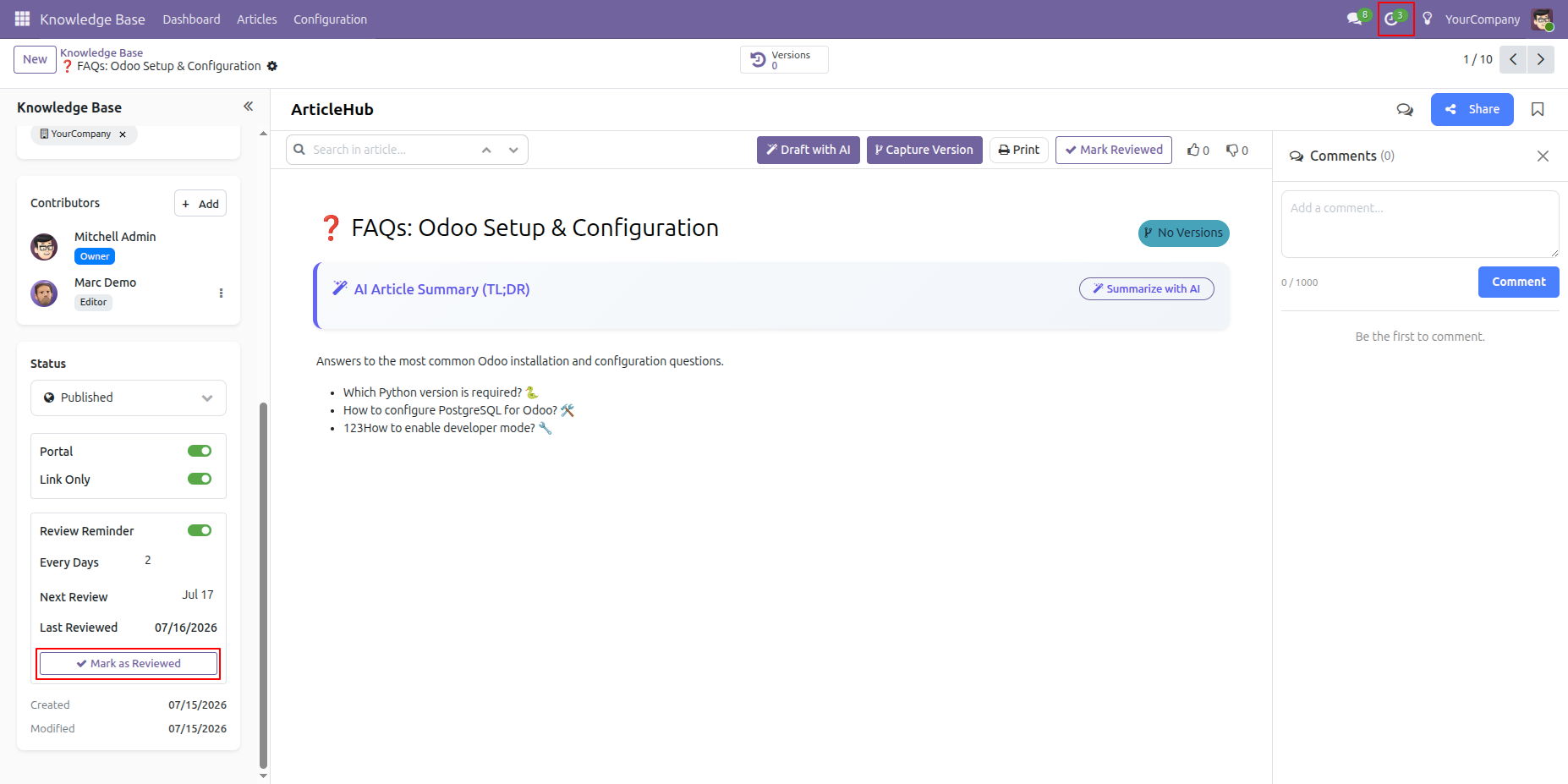The height and width of the screenshot is (784, 1568).
Task: Click the Next Review date Jul 17
Action: coord(198,595)
